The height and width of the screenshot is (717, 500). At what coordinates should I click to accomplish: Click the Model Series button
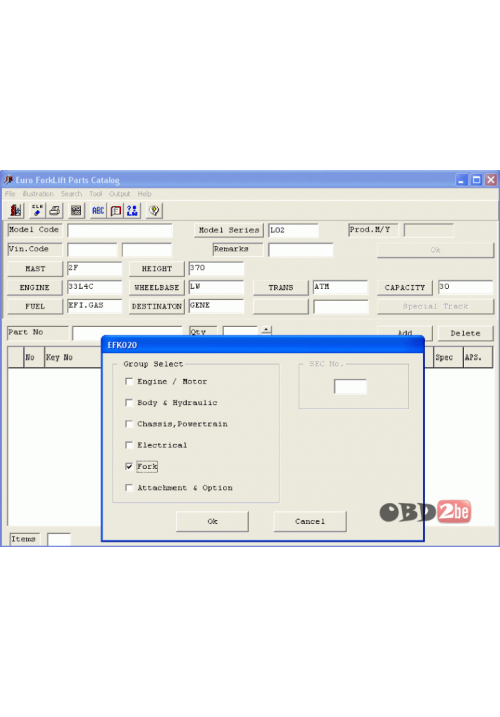[229, 230]
